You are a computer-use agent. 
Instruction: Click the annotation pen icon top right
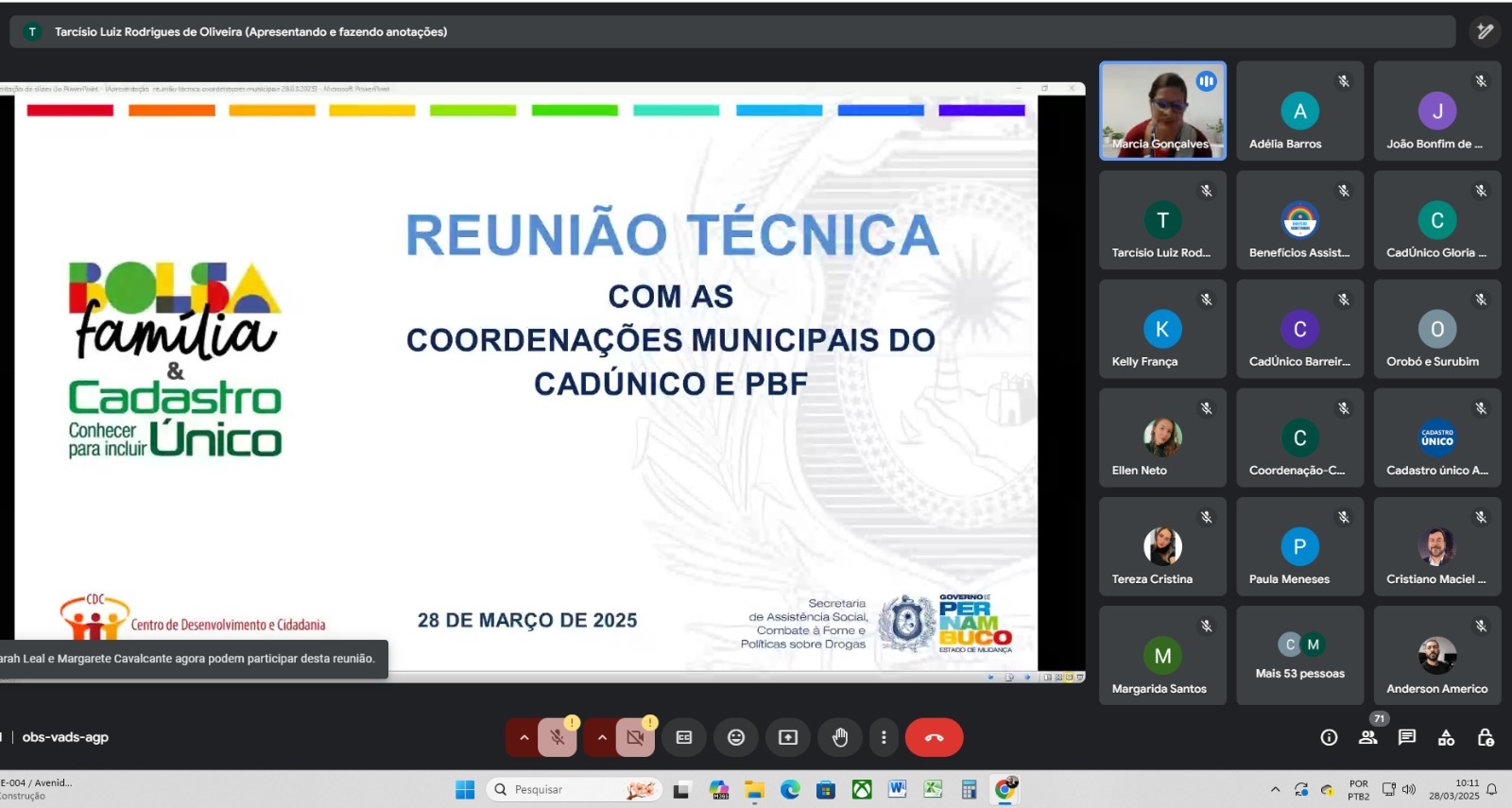(x=1485, y=31)
